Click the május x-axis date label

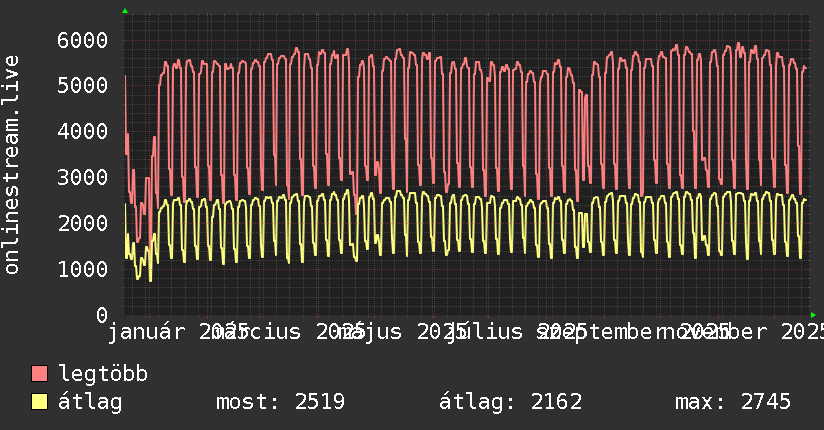click(372, 332)
